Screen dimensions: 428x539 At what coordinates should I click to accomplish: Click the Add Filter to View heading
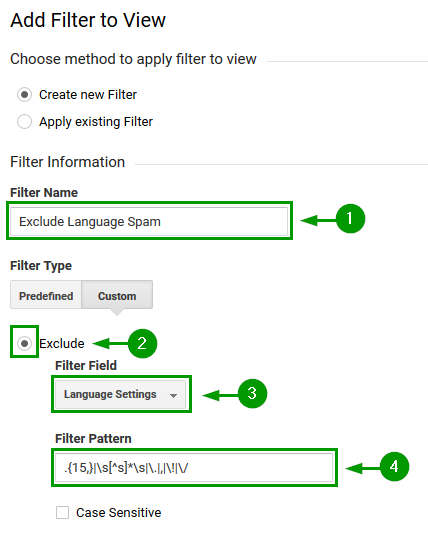point(88,20)
